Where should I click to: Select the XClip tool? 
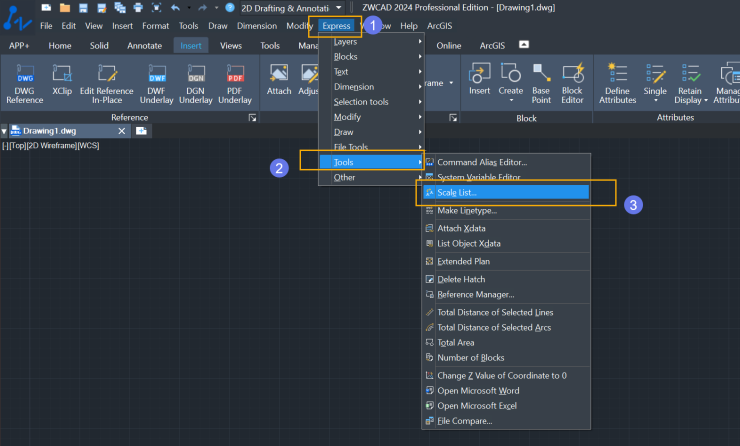(62, 80)
